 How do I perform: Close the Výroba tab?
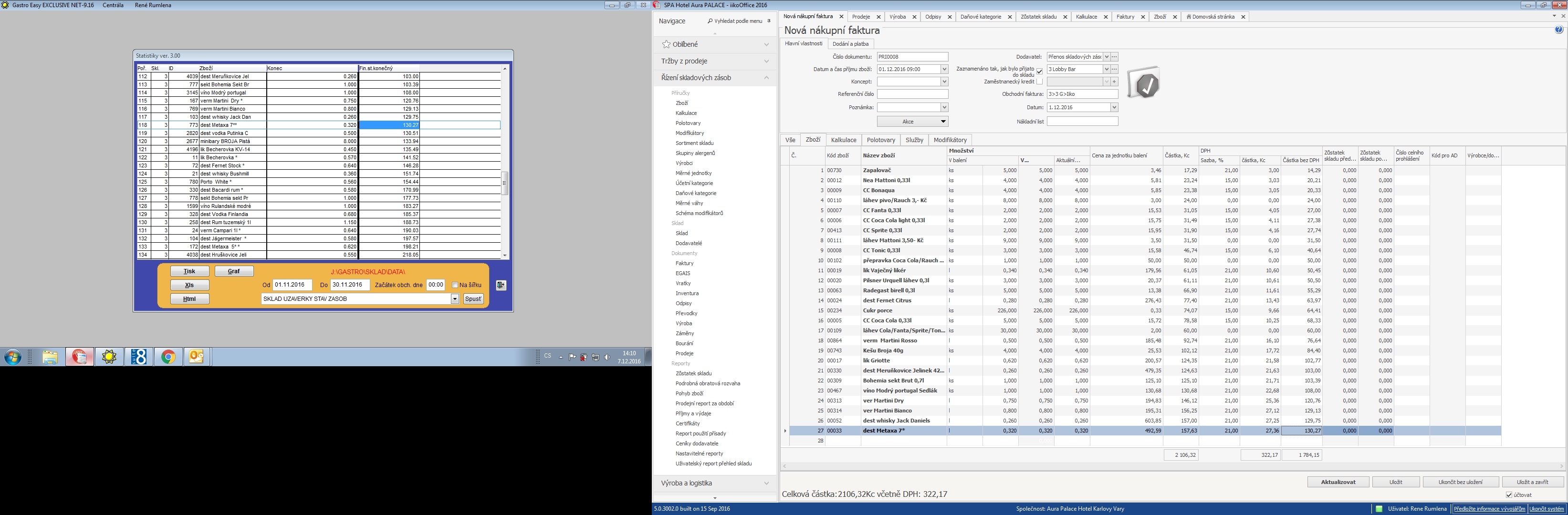click(914, 17)
